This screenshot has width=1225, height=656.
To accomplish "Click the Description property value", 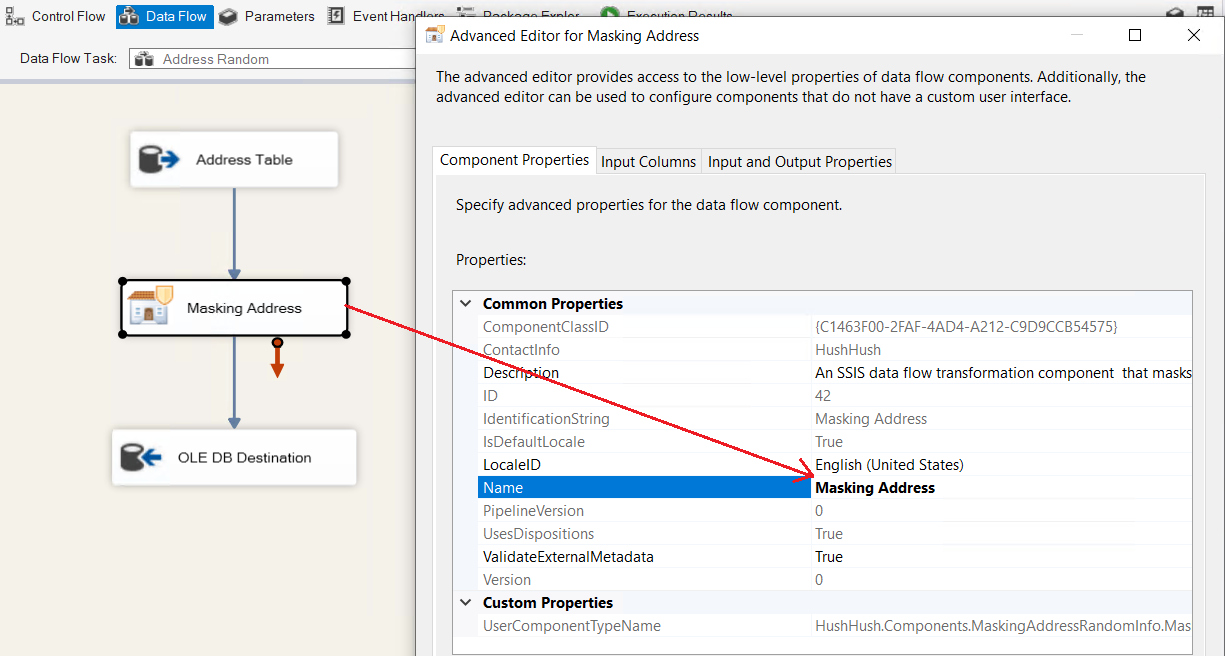I will coord(1000,373).
